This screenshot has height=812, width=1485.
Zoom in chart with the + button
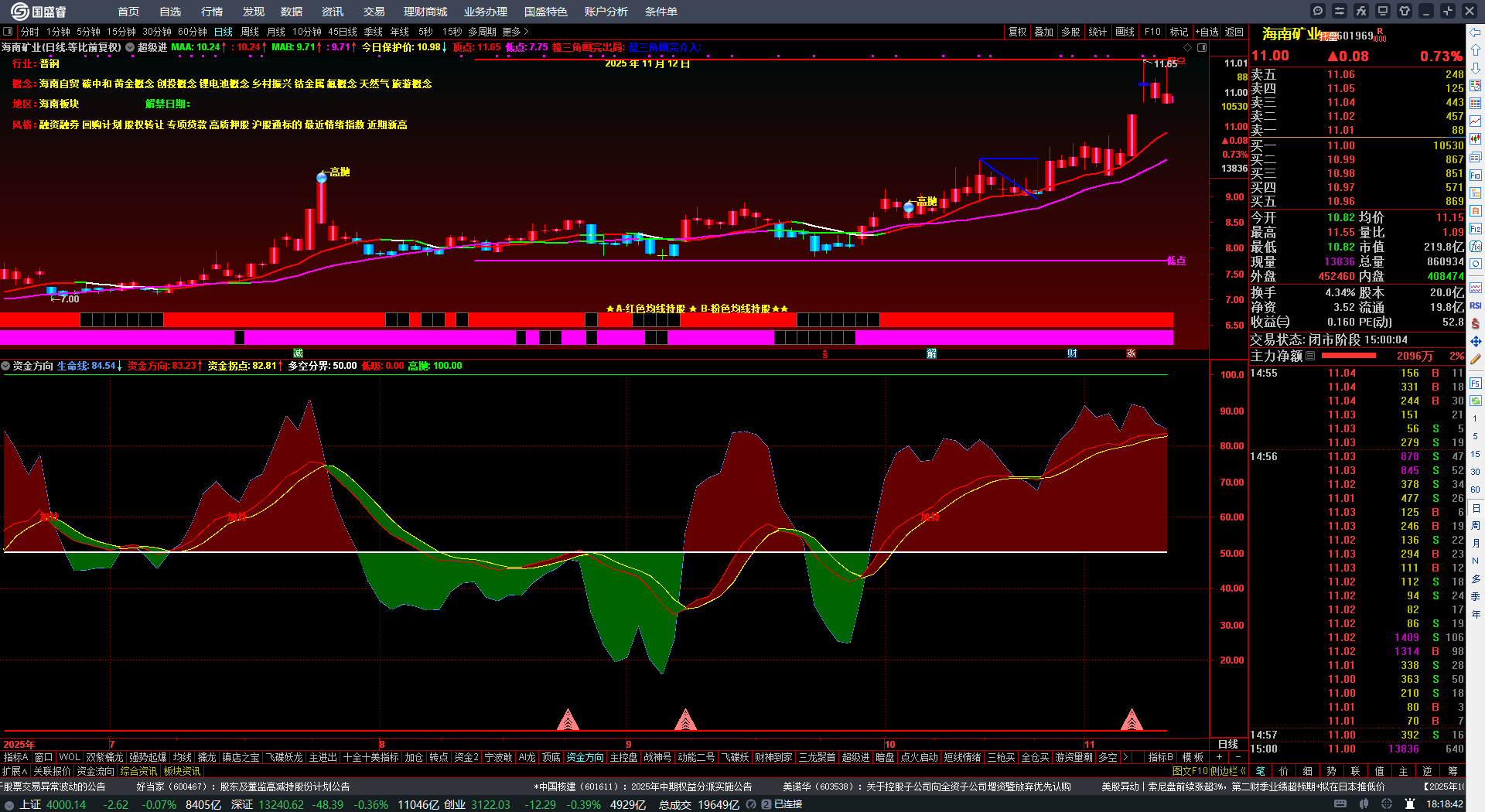(x=1220, y=757)
